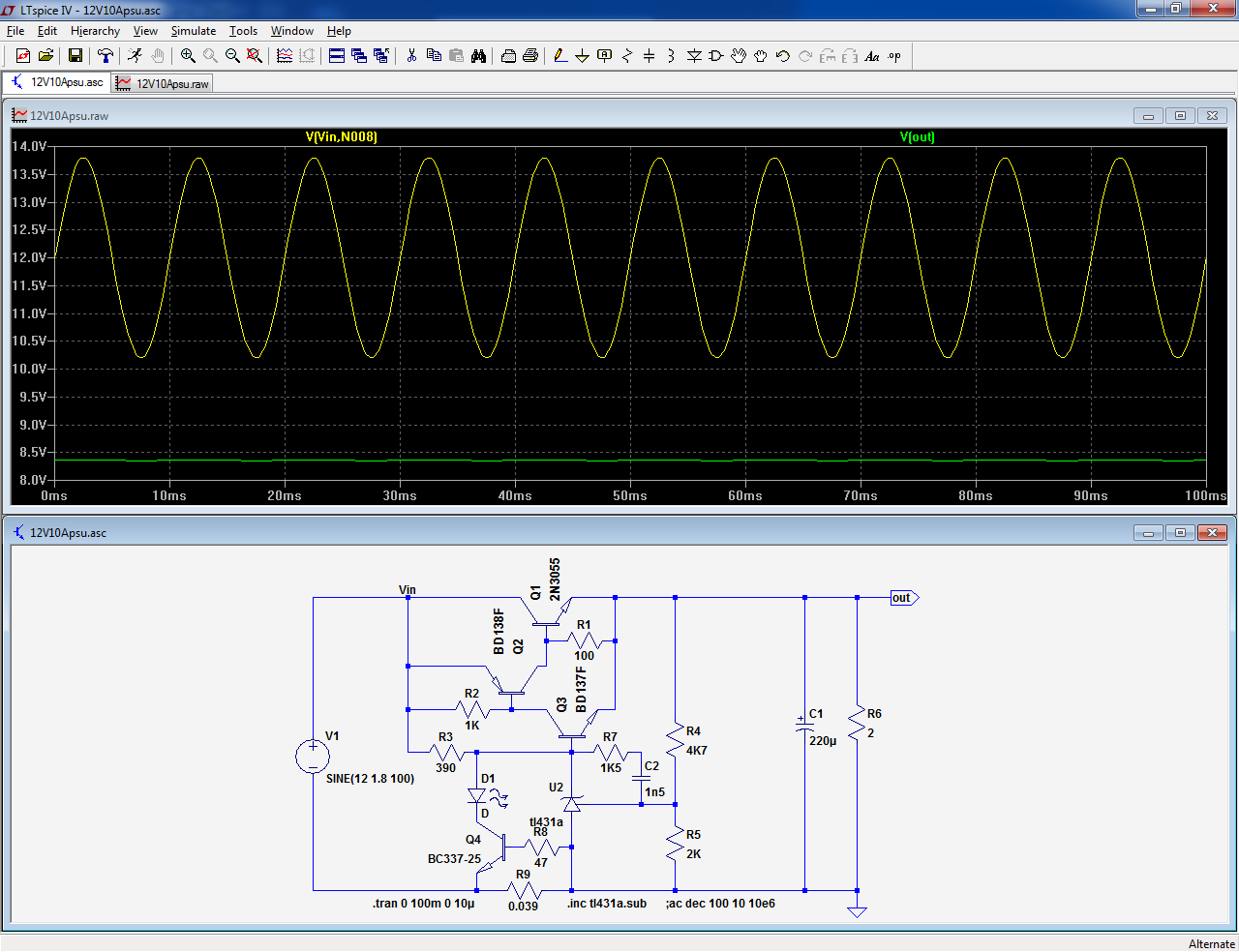This screenshot has width=1239, height=952.
Task: Click the V(out) trace label
Action: tap(918, 136)
